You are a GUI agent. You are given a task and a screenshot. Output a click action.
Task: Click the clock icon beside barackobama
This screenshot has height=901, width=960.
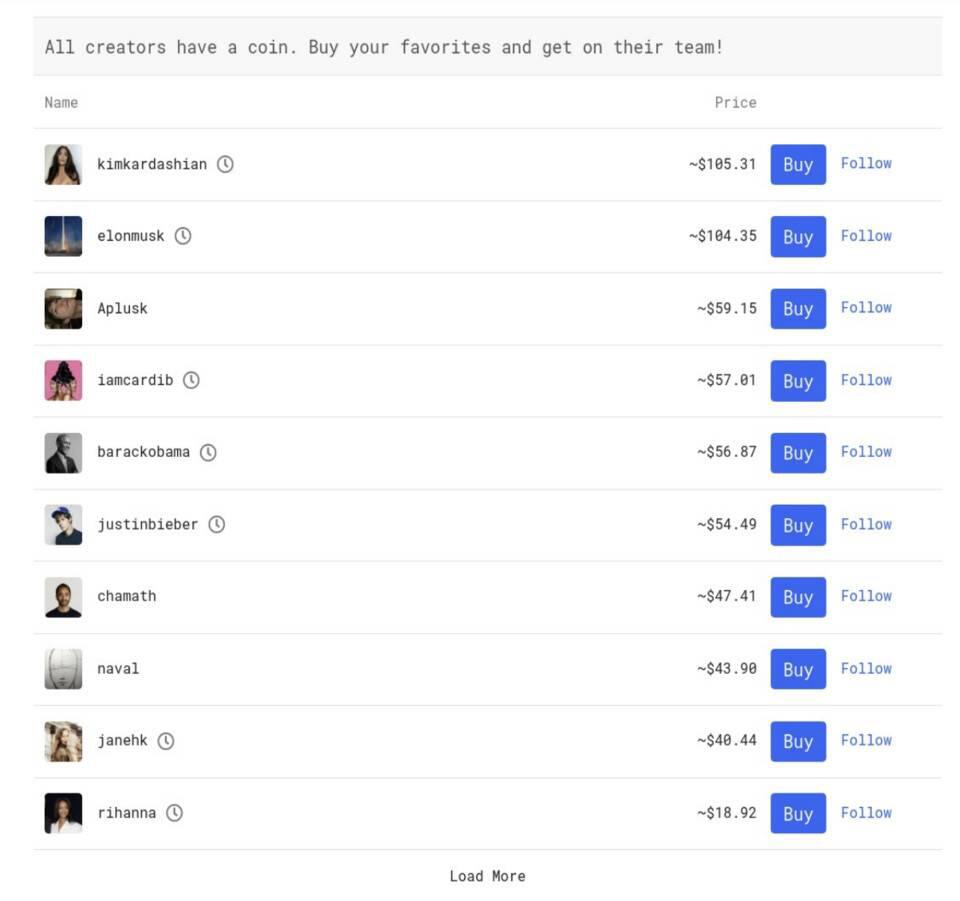[x=208, y=452]
